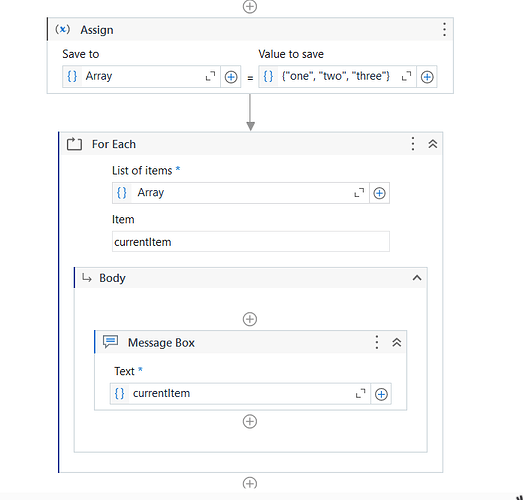This screenshot has width=523, height=500.
Task: Add activity above Message Box in Body
Action: pyautogui.click(x=250, y=319)
